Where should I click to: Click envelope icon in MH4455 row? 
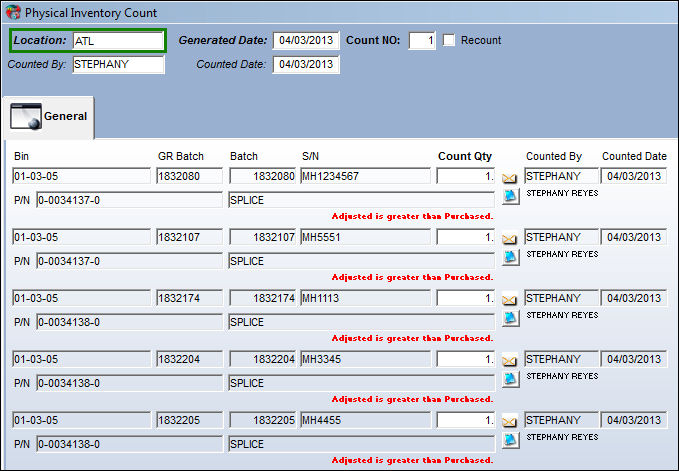coord(509,422)
